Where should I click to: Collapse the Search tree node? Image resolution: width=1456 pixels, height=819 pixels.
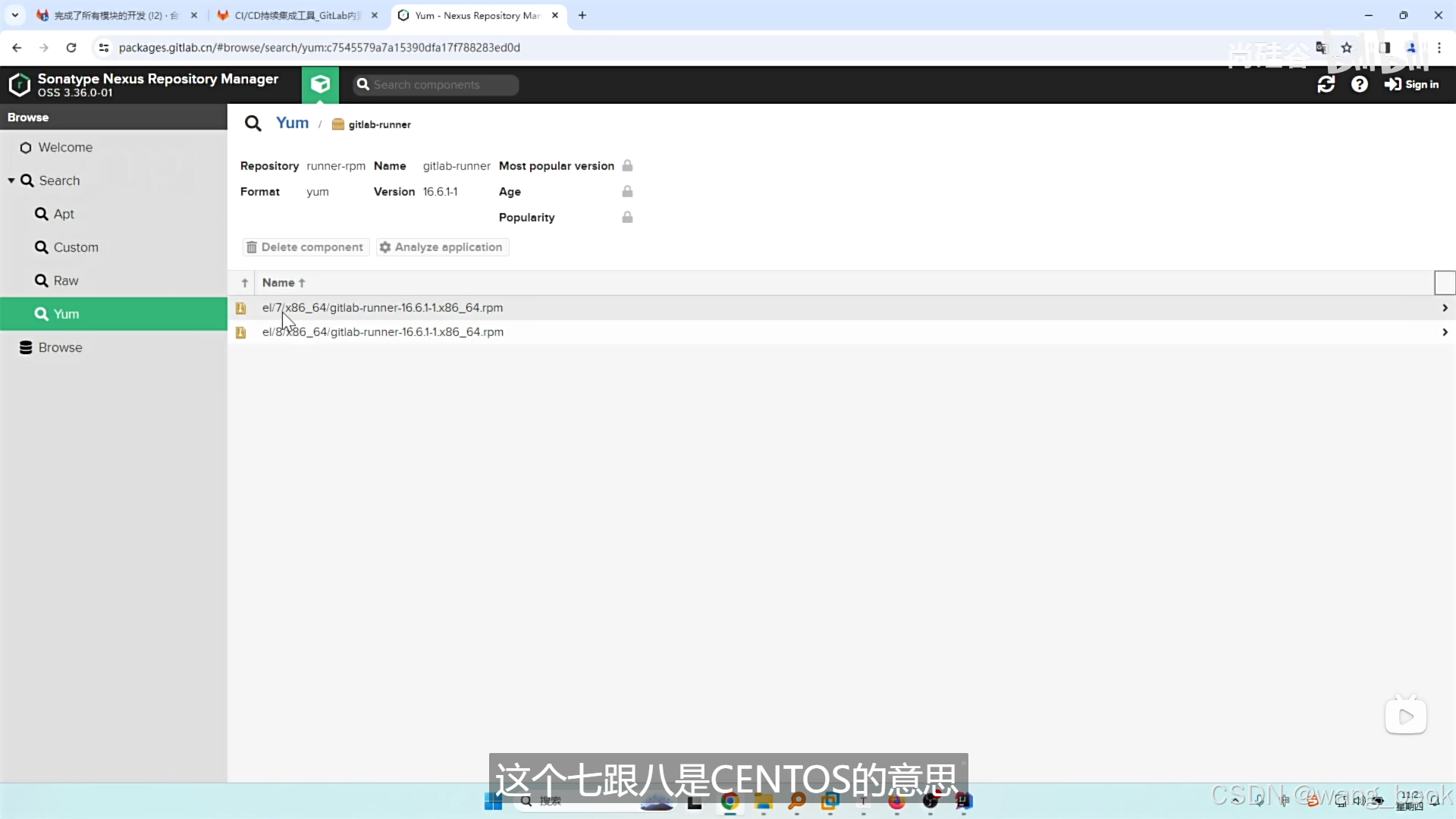tap(11, 180)
